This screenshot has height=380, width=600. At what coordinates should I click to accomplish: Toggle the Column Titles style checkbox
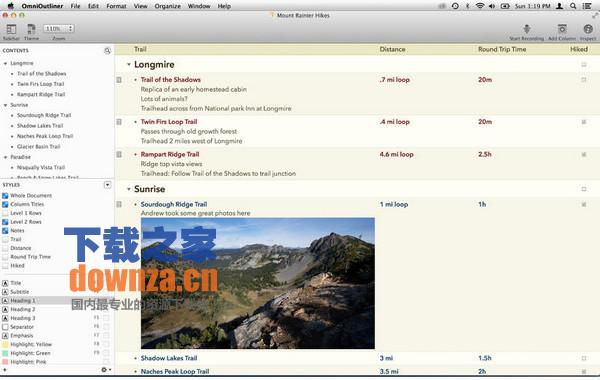tap(5, 204)
